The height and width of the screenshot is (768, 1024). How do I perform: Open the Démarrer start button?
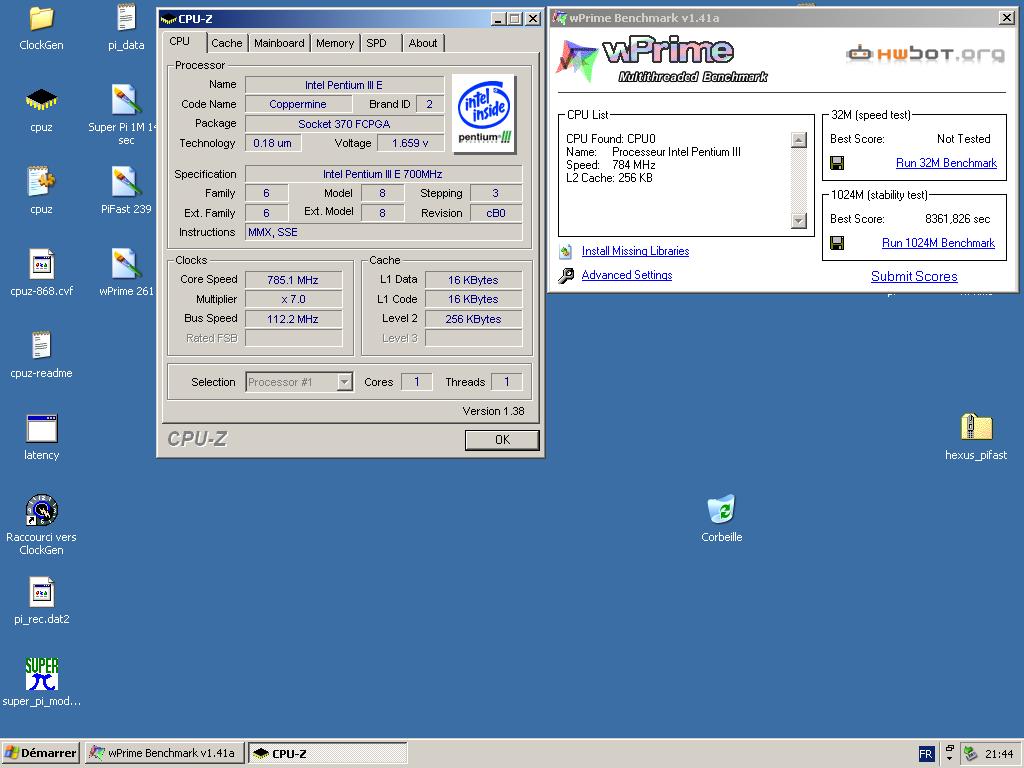[40, 753]
